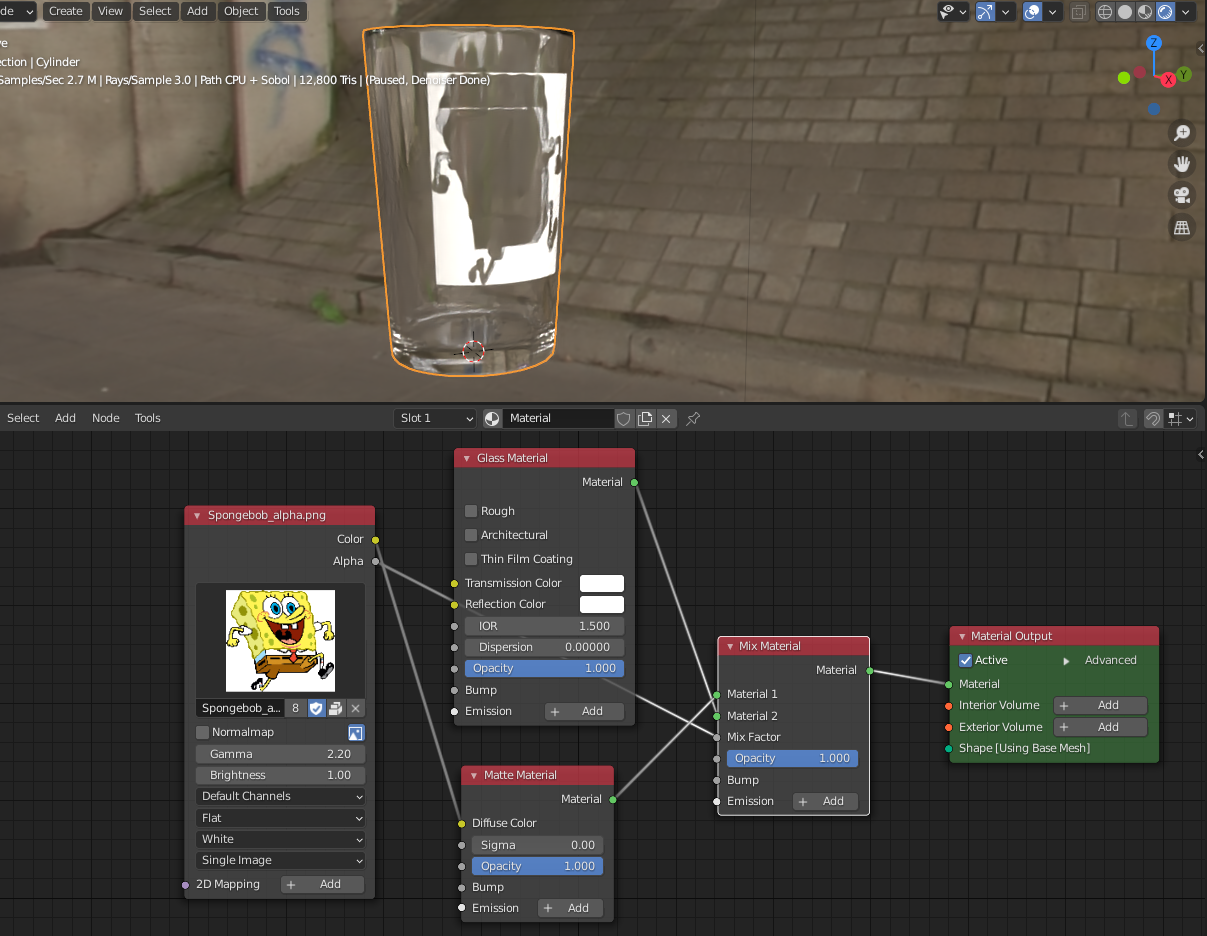Toggle viewport overlays icon
This screenshot has width=1207, height=936.
[x=1033, y=12]
